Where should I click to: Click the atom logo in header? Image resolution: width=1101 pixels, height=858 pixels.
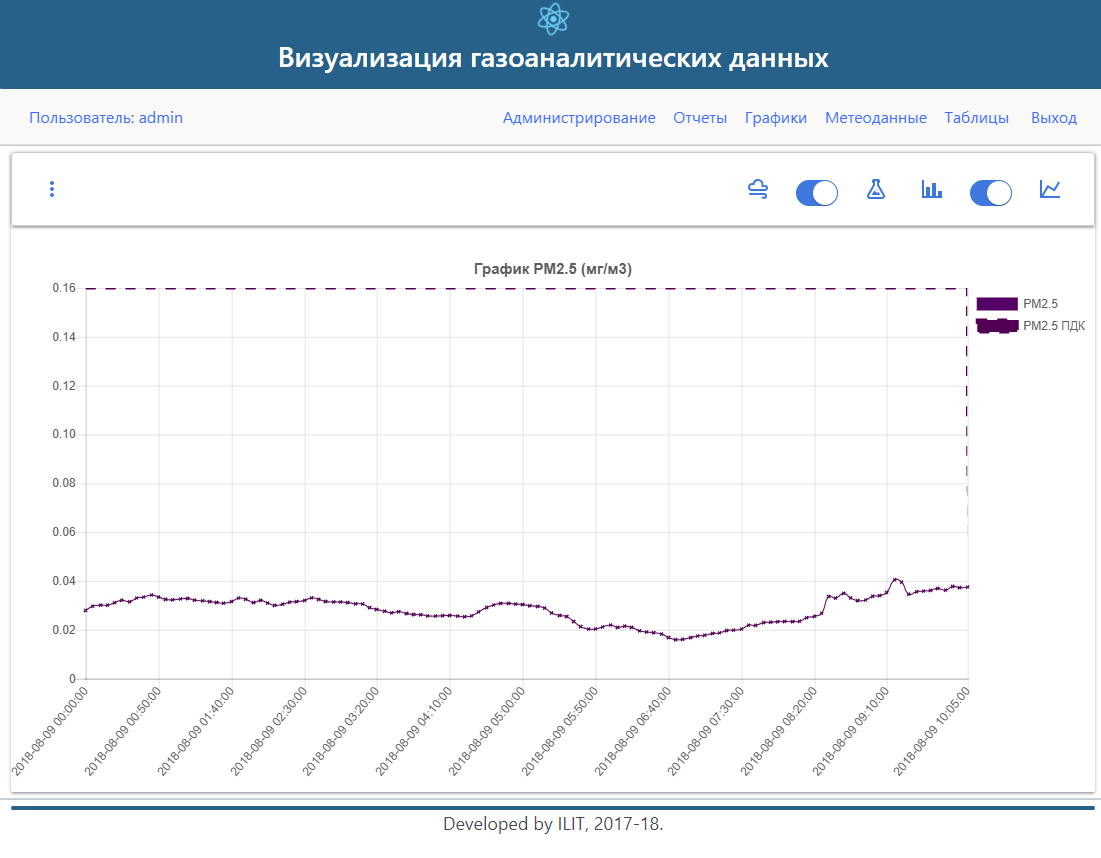(552, 19)
